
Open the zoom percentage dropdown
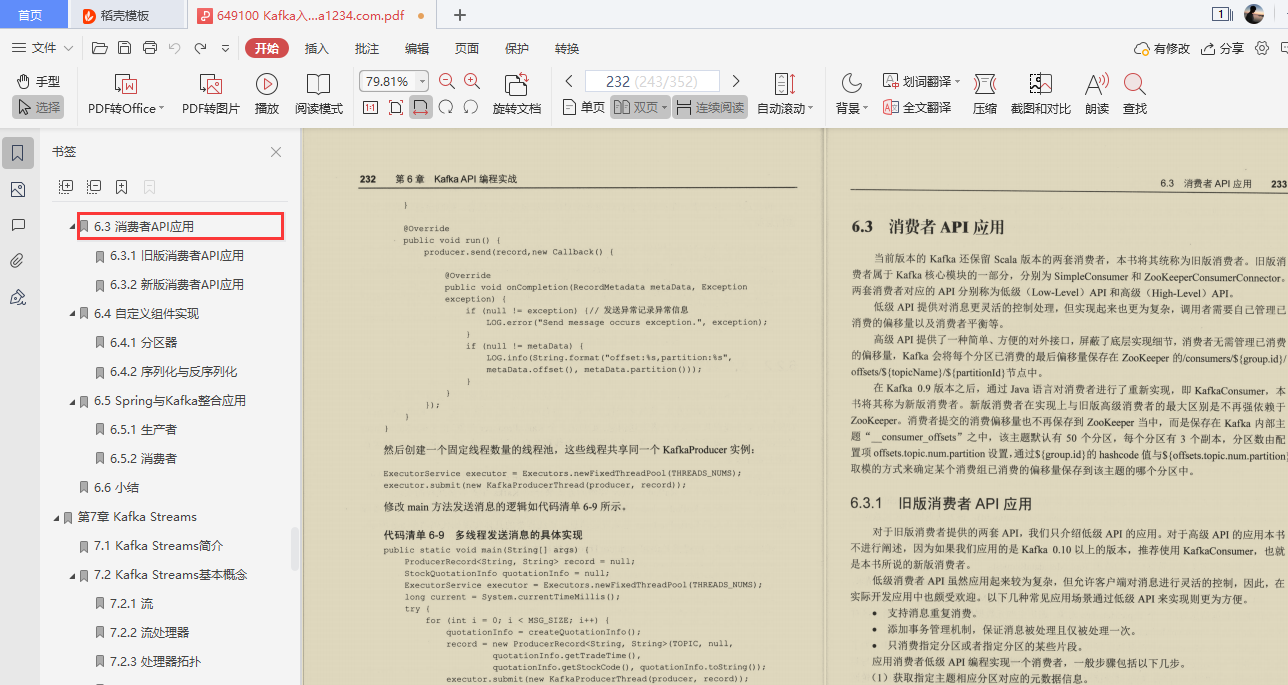point(422,81)
